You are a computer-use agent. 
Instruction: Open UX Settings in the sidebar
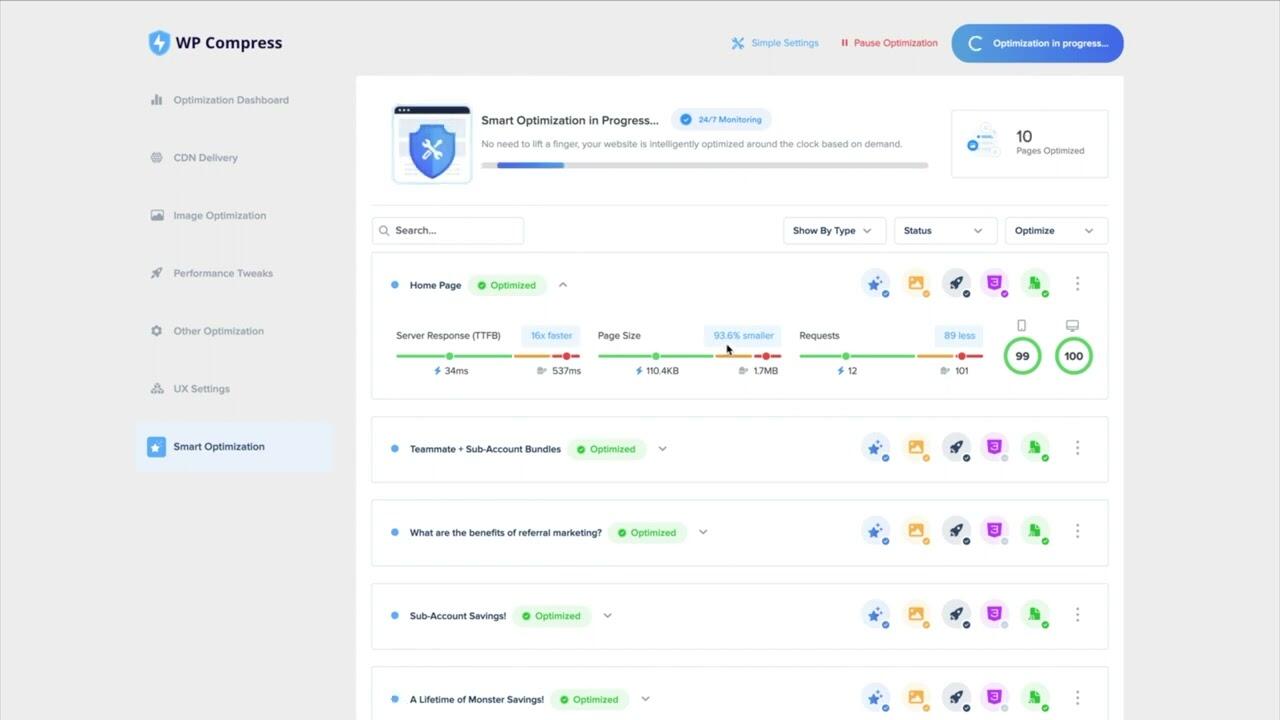click(190, 389)
